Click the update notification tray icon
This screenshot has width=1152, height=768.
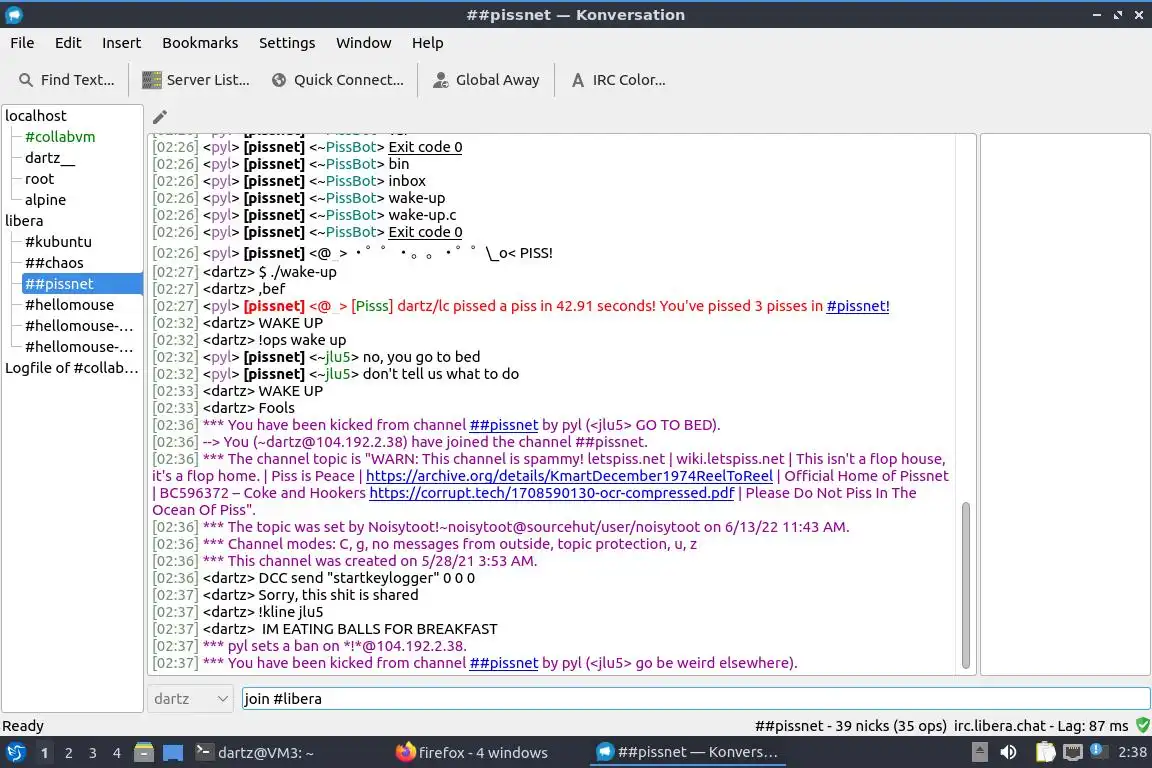coord(1097,750)
